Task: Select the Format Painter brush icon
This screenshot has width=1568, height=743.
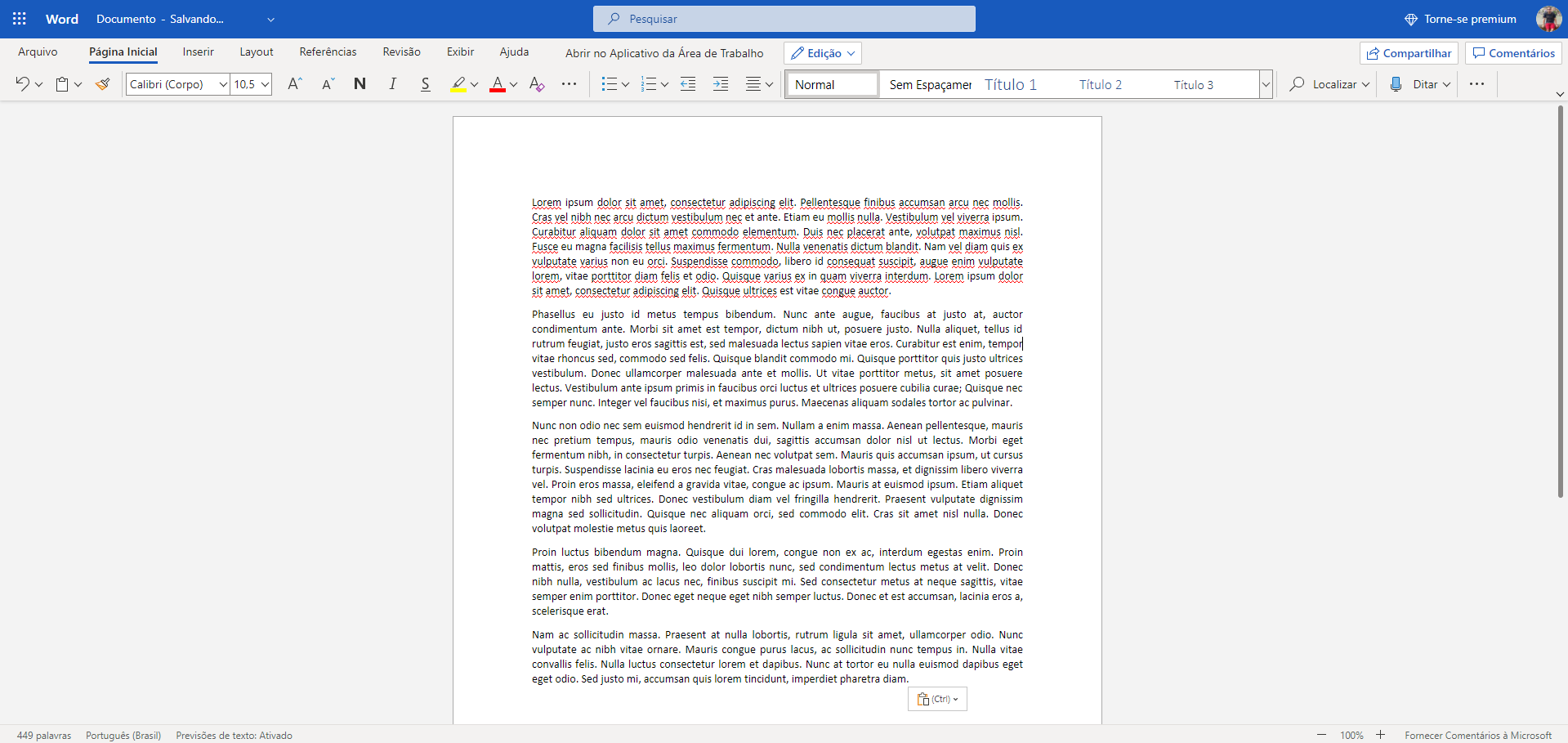Action: 102,83
